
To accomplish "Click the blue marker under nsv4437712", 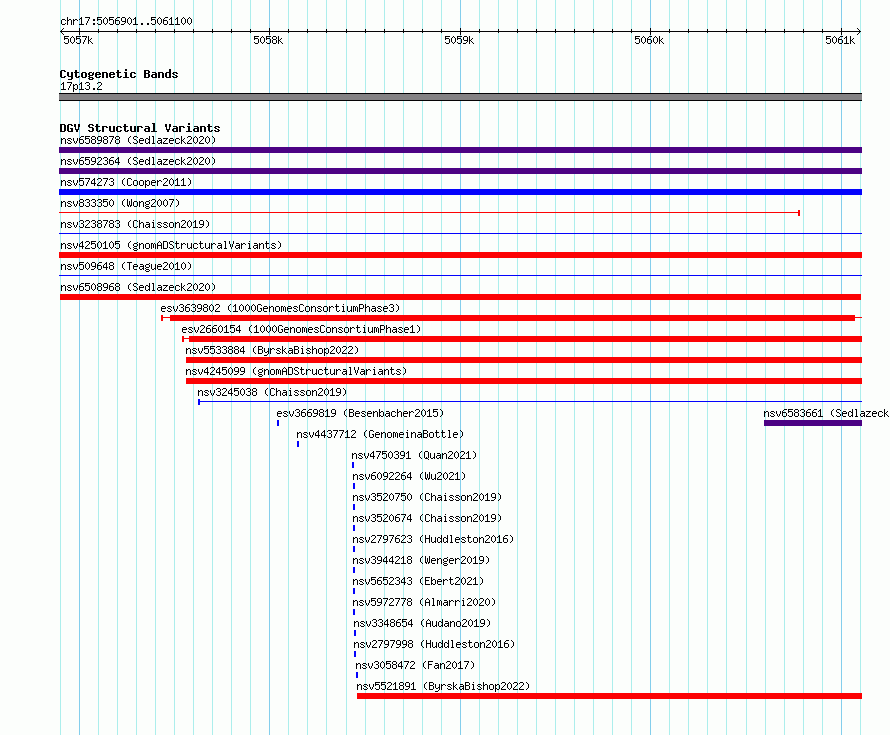I will (298, 444).
